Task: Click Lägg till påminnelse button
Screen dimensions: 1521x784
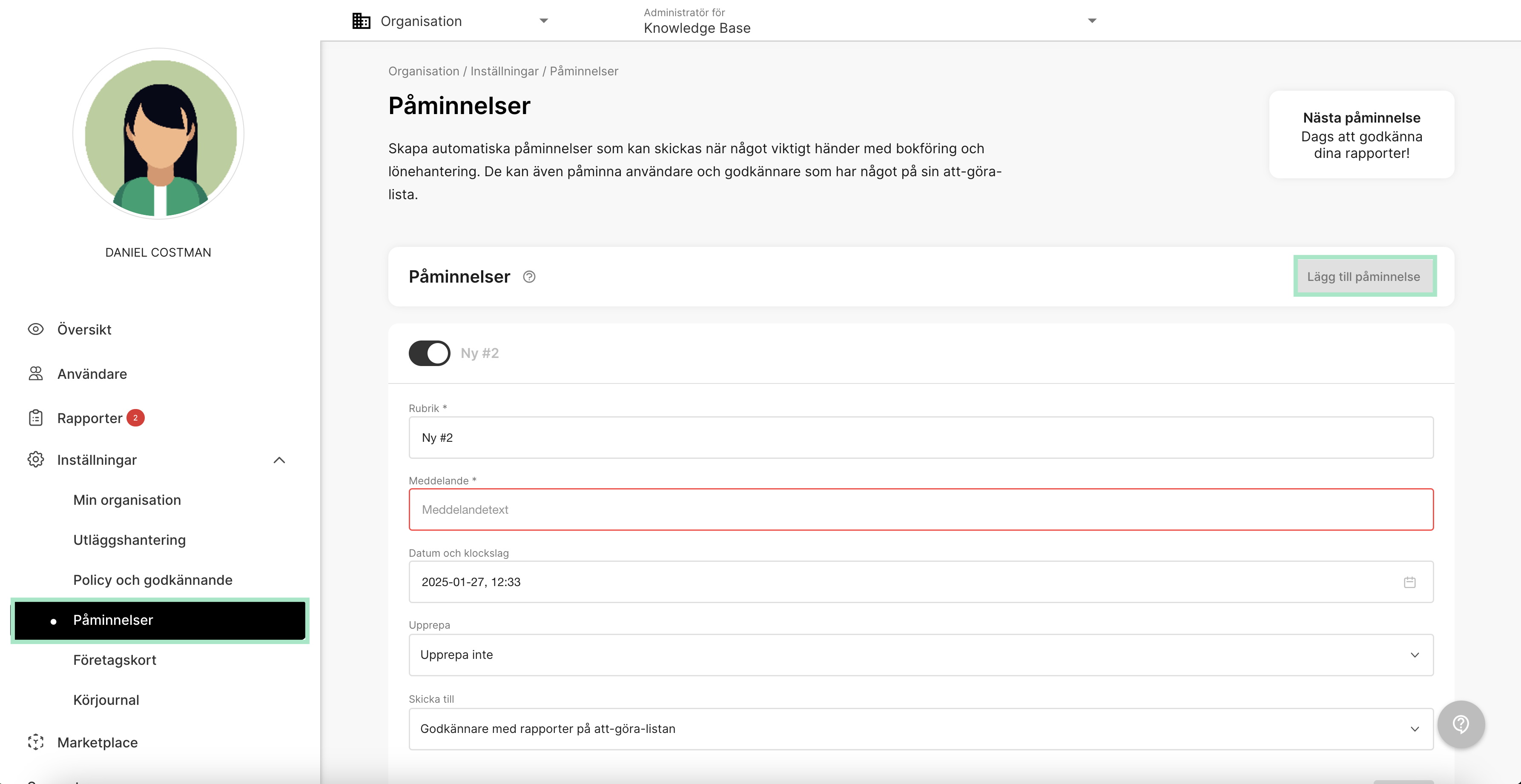Action: [x=1364, y=276]
